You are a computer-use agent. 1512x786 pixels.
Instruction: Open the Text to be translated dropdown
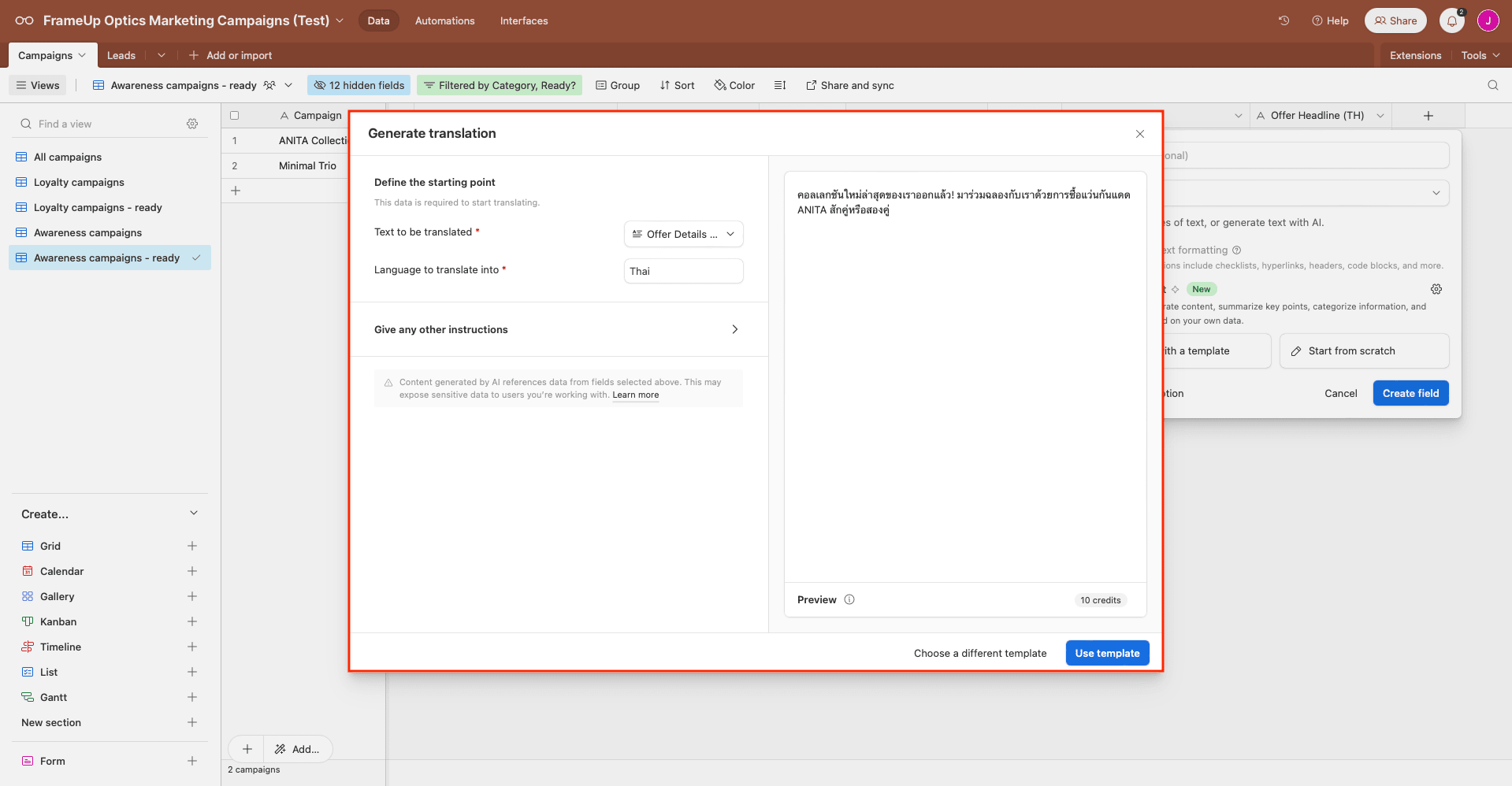click(682, 234)
